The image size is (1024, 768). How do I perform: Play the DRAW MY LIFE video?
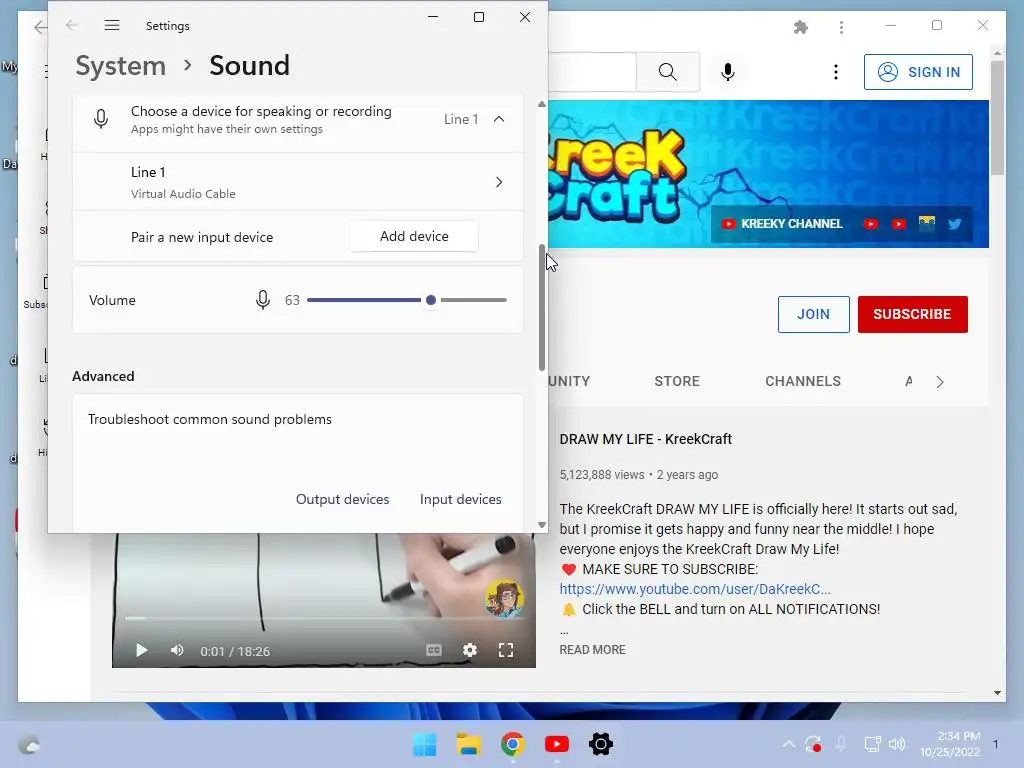click(141, 650)
